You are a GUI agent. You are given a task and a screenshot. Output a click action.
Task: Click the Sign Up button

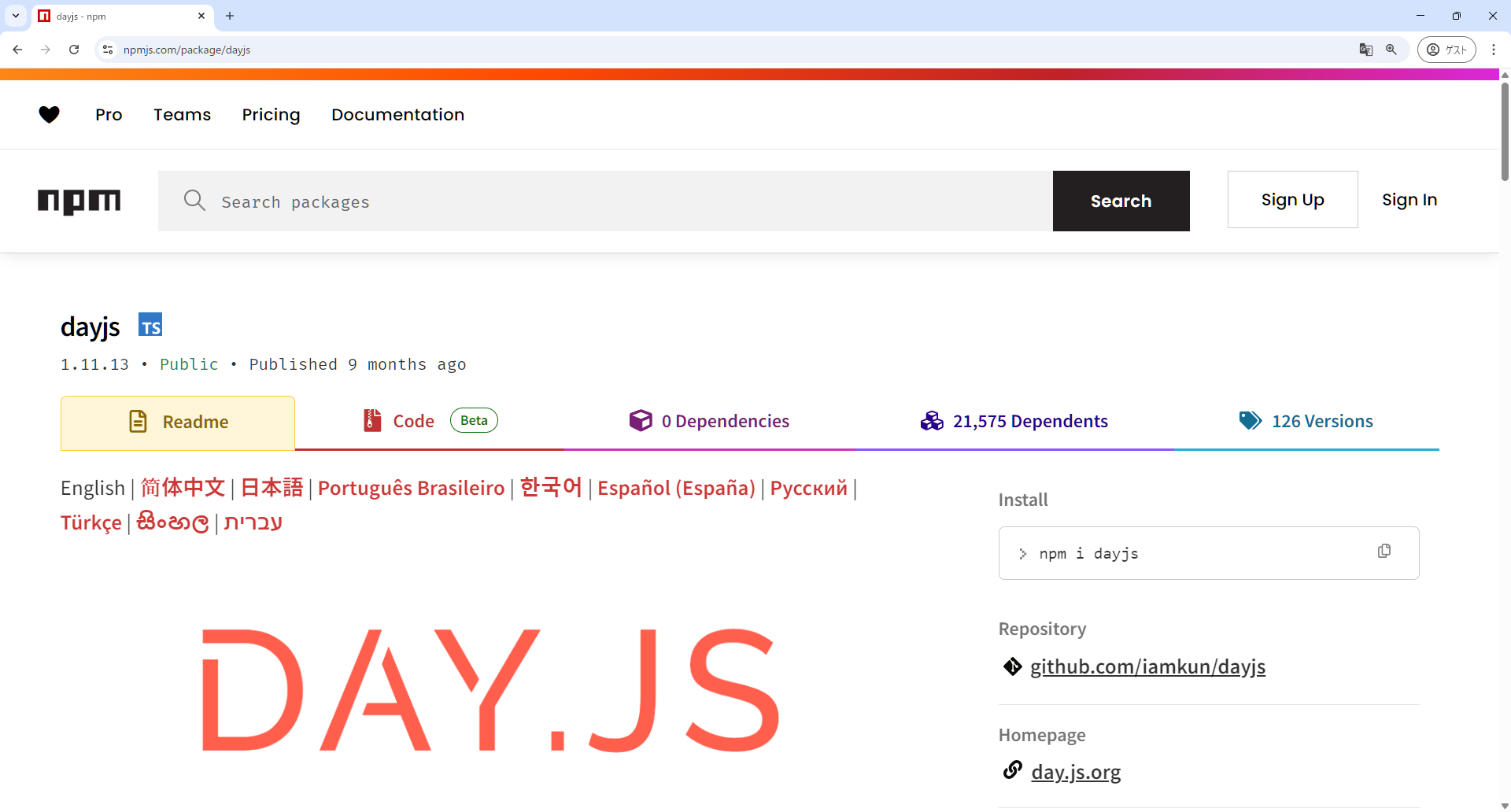(x=1292, y=200)
